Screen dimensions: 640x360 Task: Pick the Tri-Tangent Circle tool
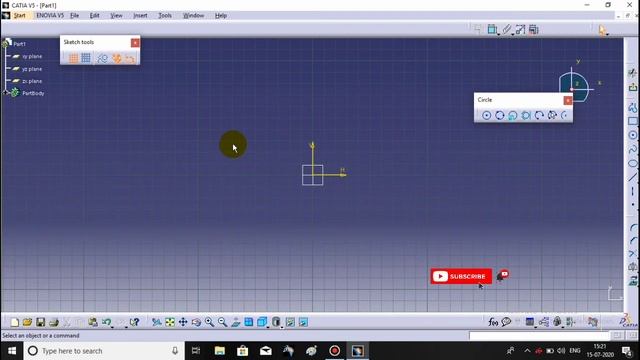526,116
